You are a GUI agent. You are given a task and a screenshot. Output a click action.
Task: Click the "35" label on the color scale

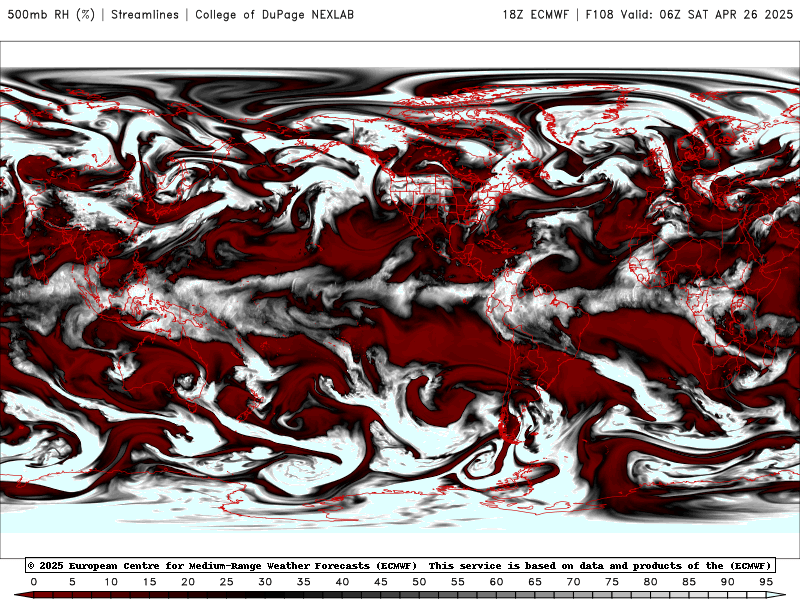click(304, 582)
